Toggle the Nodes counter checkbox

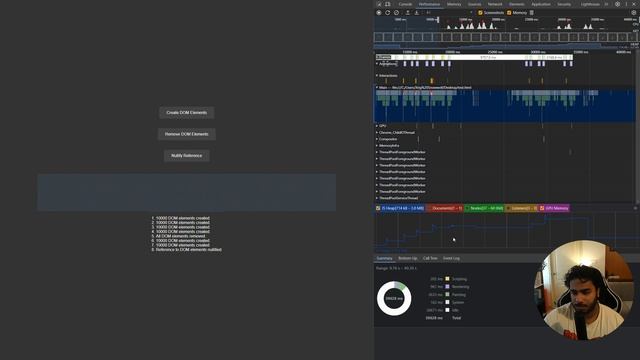click(x=467, y=208)
